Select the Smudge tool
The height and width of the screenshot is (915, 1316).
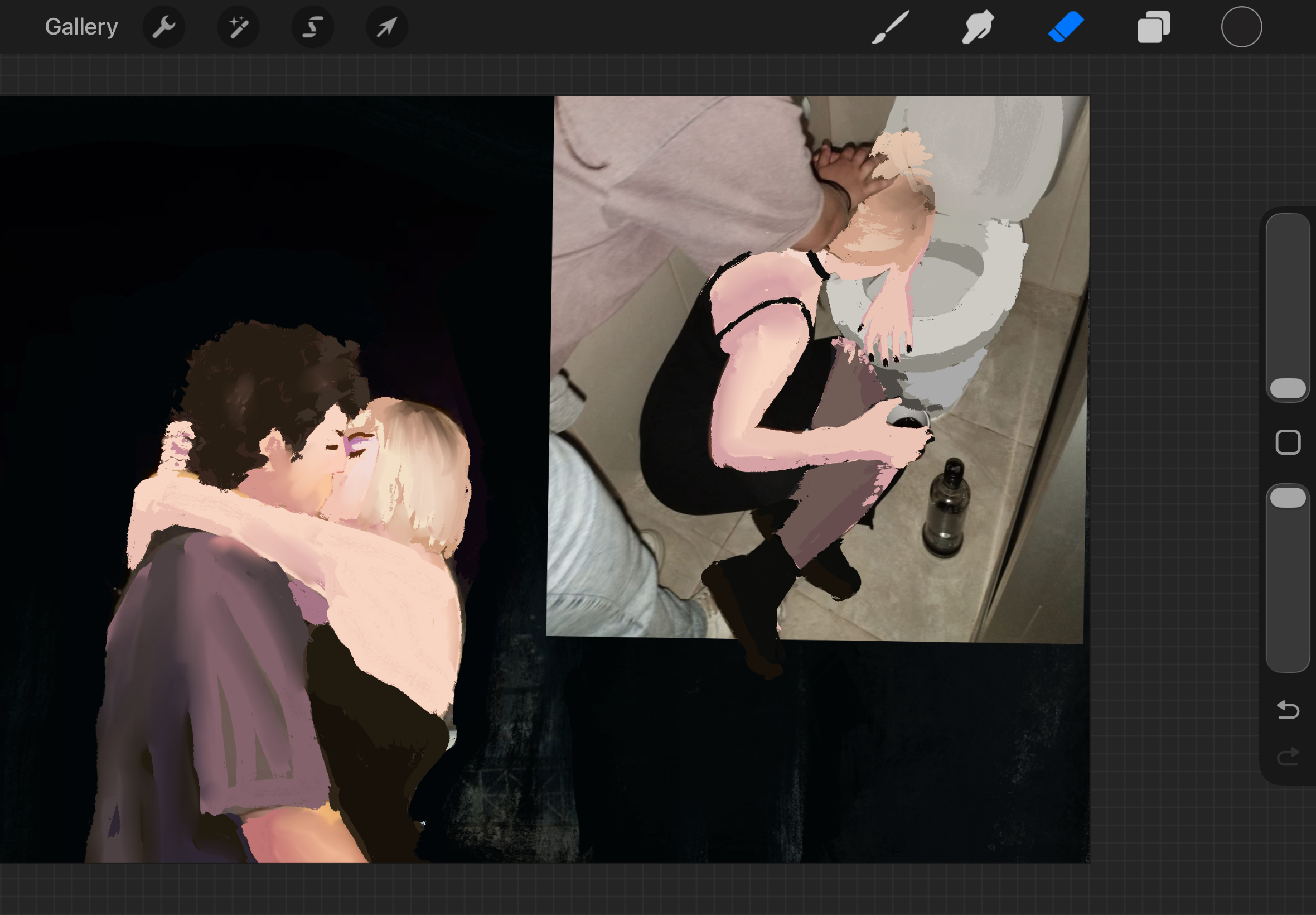tap(978, 27)
